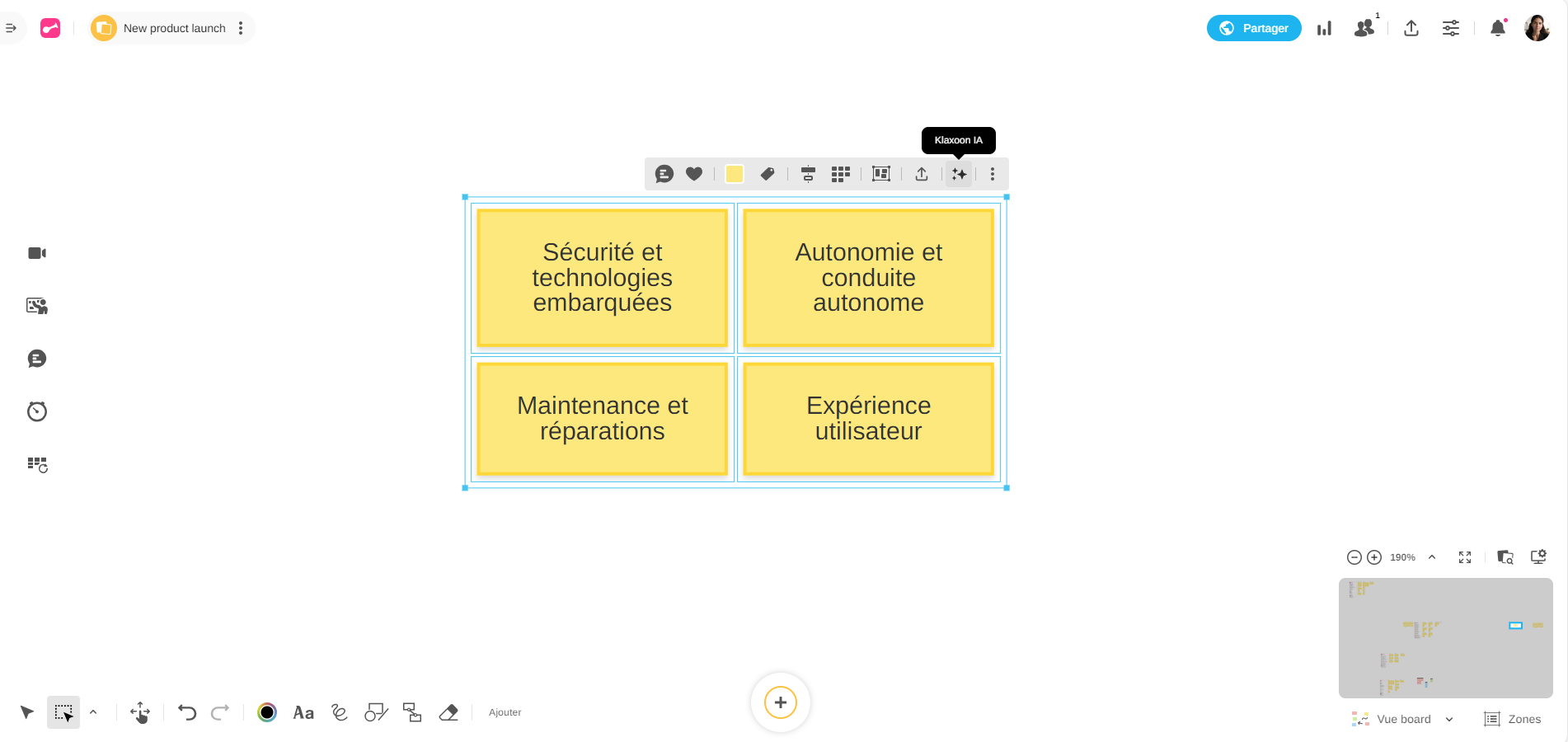Click the heart like icon
The height and width of the screenshot is (742, 1568).
click(694, 174)
